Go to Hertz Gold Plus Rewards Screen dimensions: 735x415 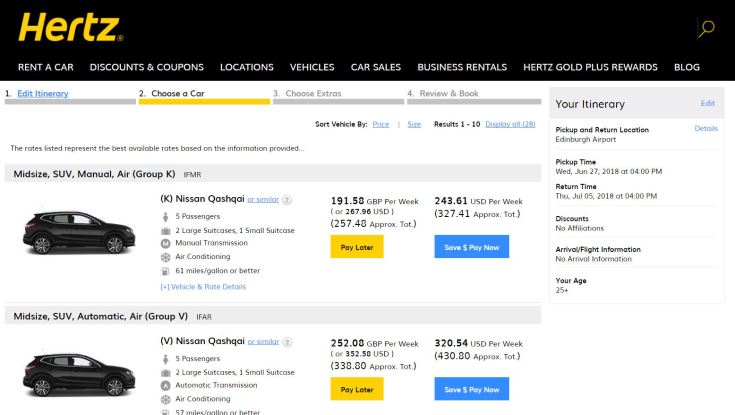click(590, 67)
